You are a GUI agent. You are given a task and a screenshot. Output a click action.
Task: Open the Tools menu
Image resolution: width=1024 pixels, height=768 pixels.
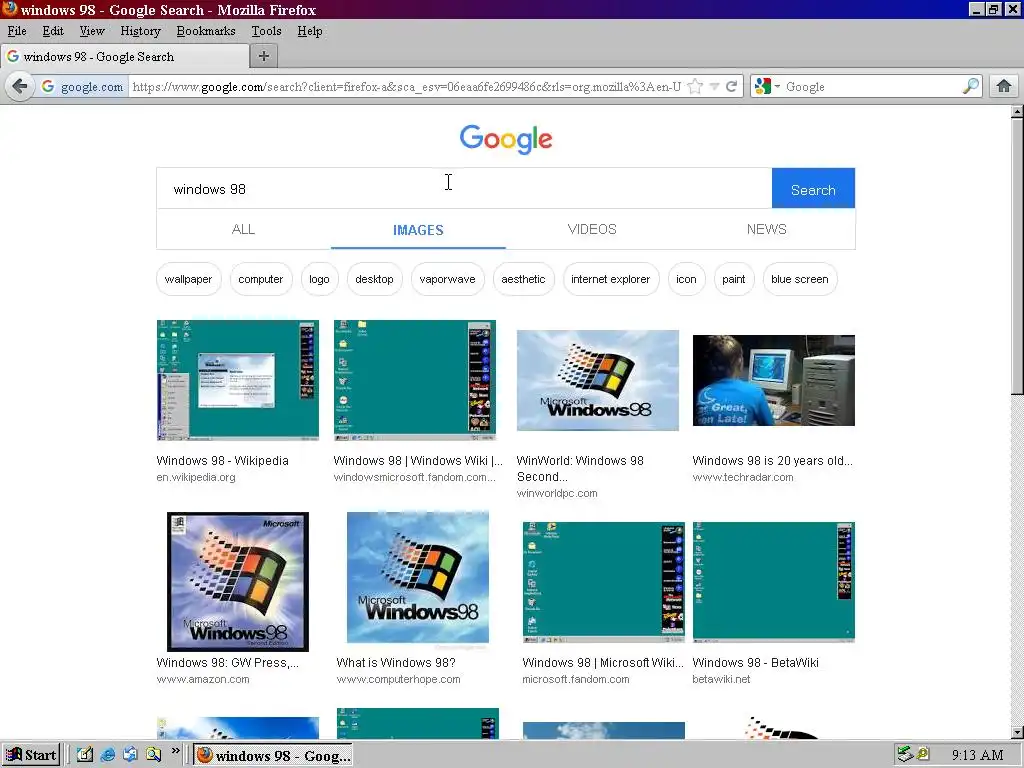pos(266,31)
